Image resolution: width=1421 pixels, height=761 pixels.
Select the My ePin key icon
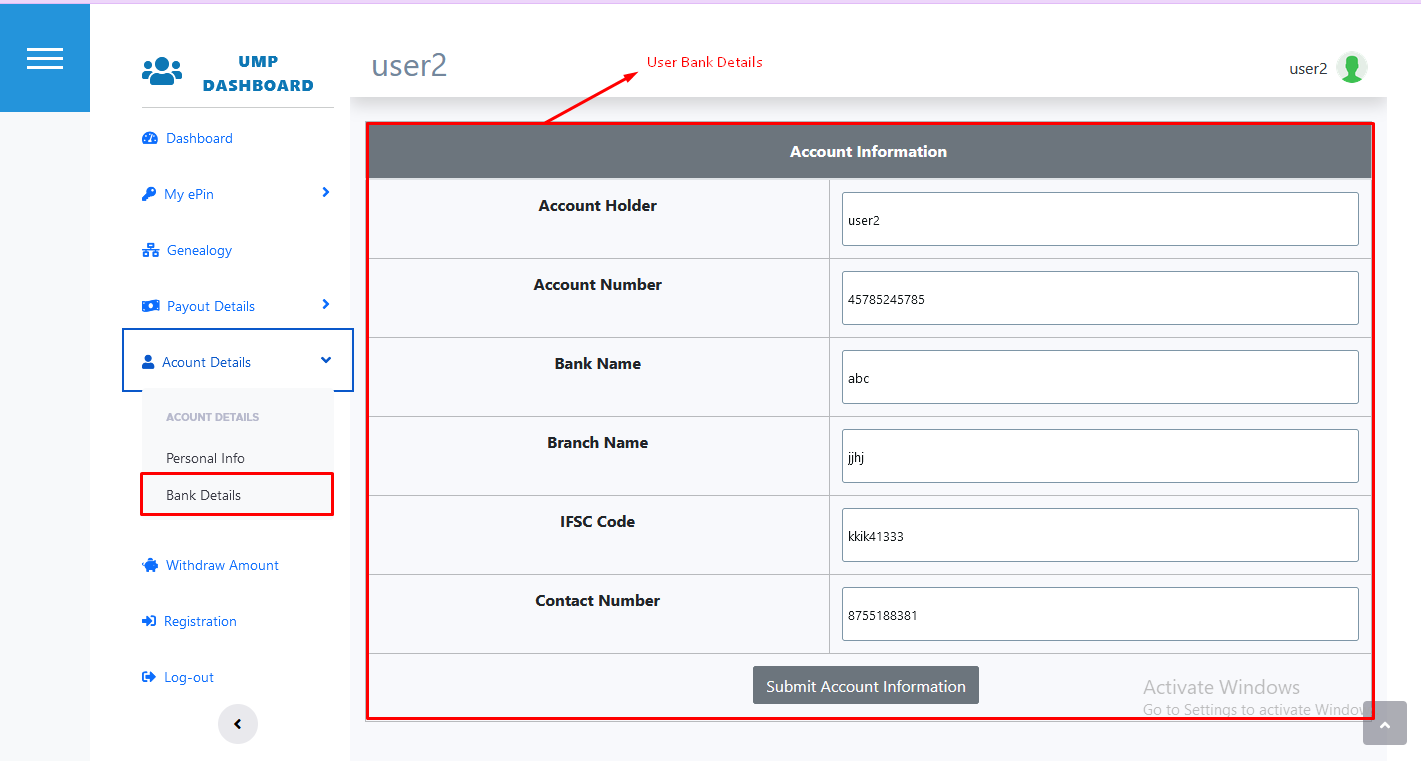150,194
